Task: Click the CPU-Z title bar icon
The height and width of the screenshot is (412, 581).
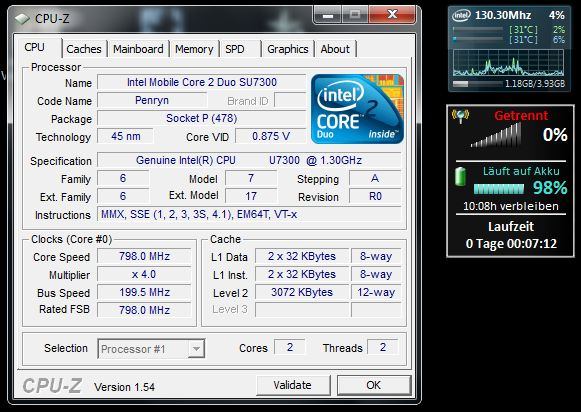Action: (22, 19)
